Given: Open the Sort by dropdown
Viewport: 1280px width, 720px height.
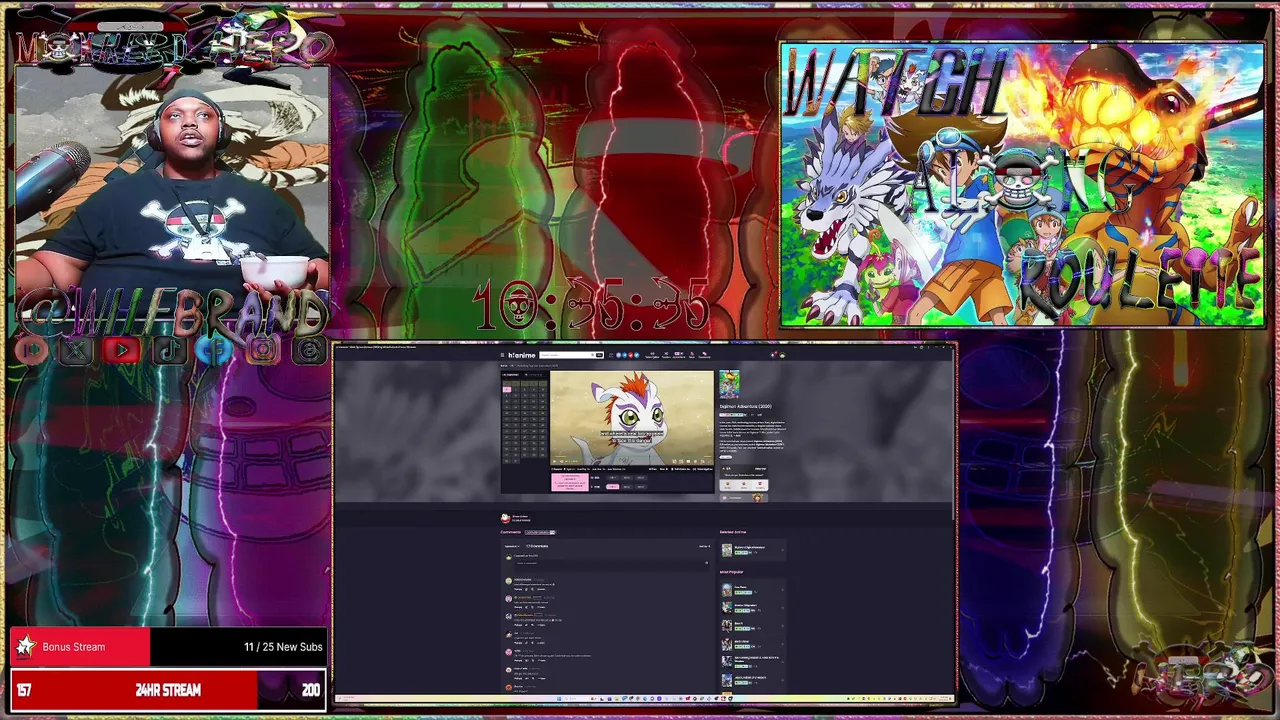Looking at the screenshot, I should (704, 546).
